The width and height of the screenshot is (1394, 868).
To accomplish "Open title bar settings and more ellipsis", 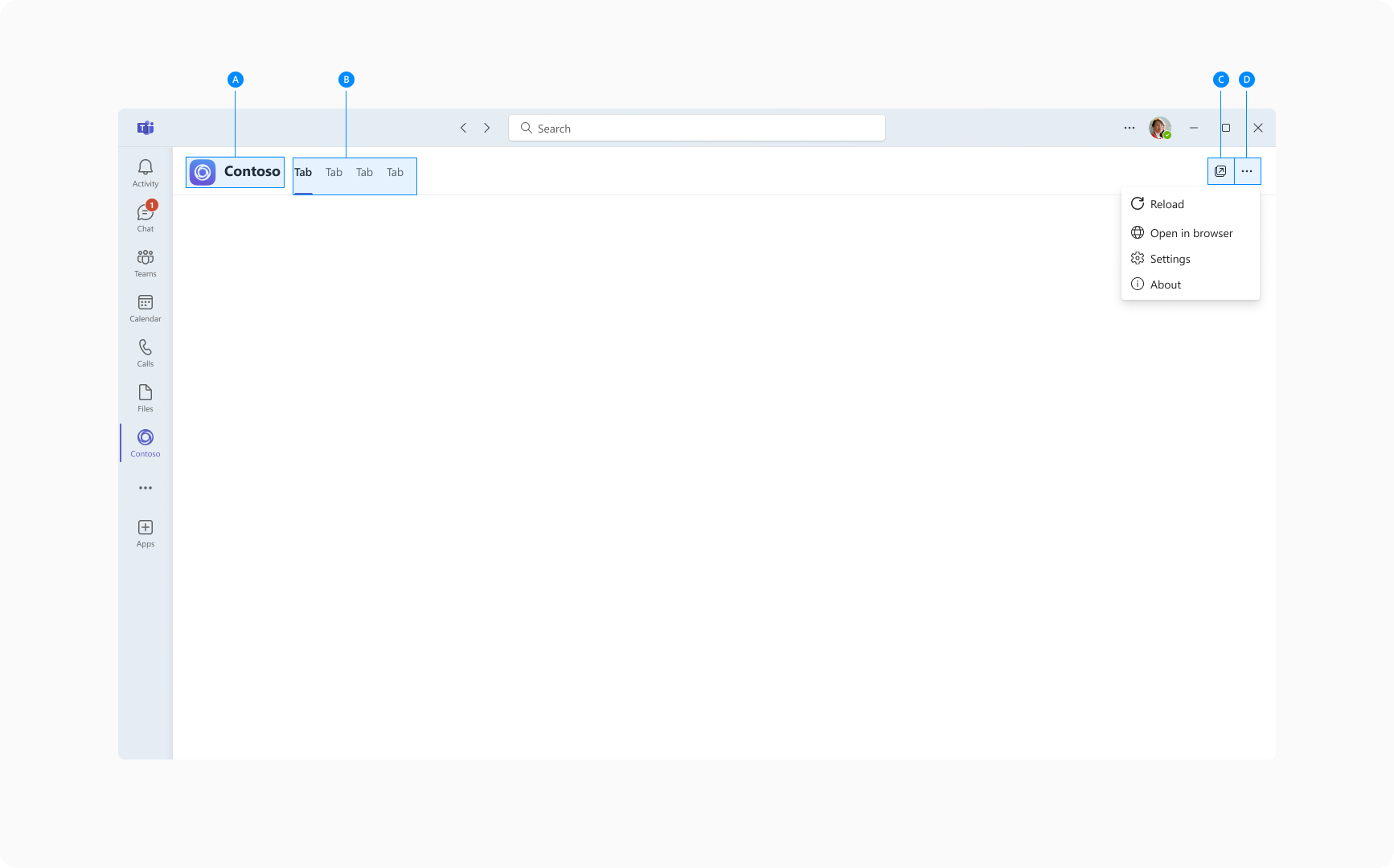I will point(1130,128).
